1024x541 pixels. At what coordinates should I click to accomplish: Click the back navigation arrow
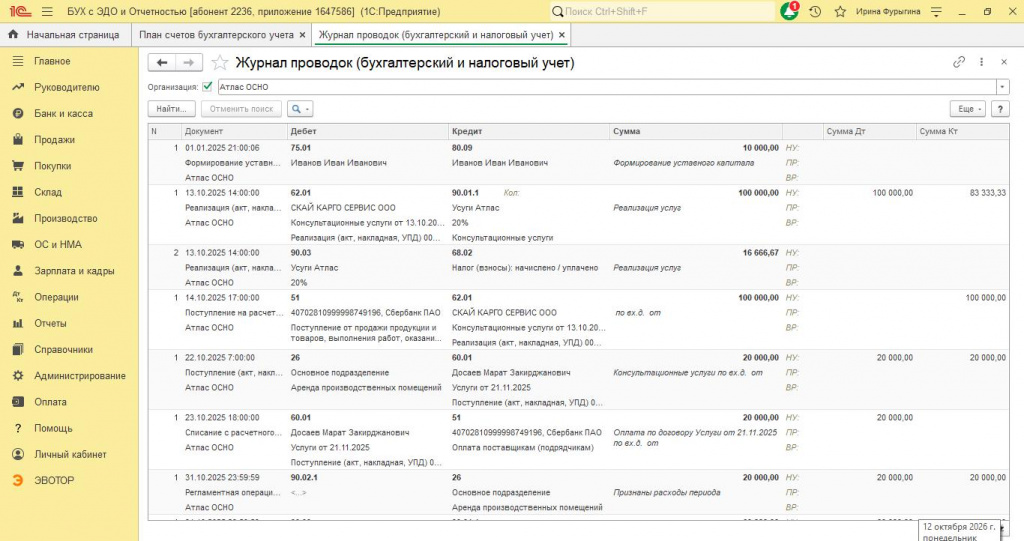(x=162, y=63)
